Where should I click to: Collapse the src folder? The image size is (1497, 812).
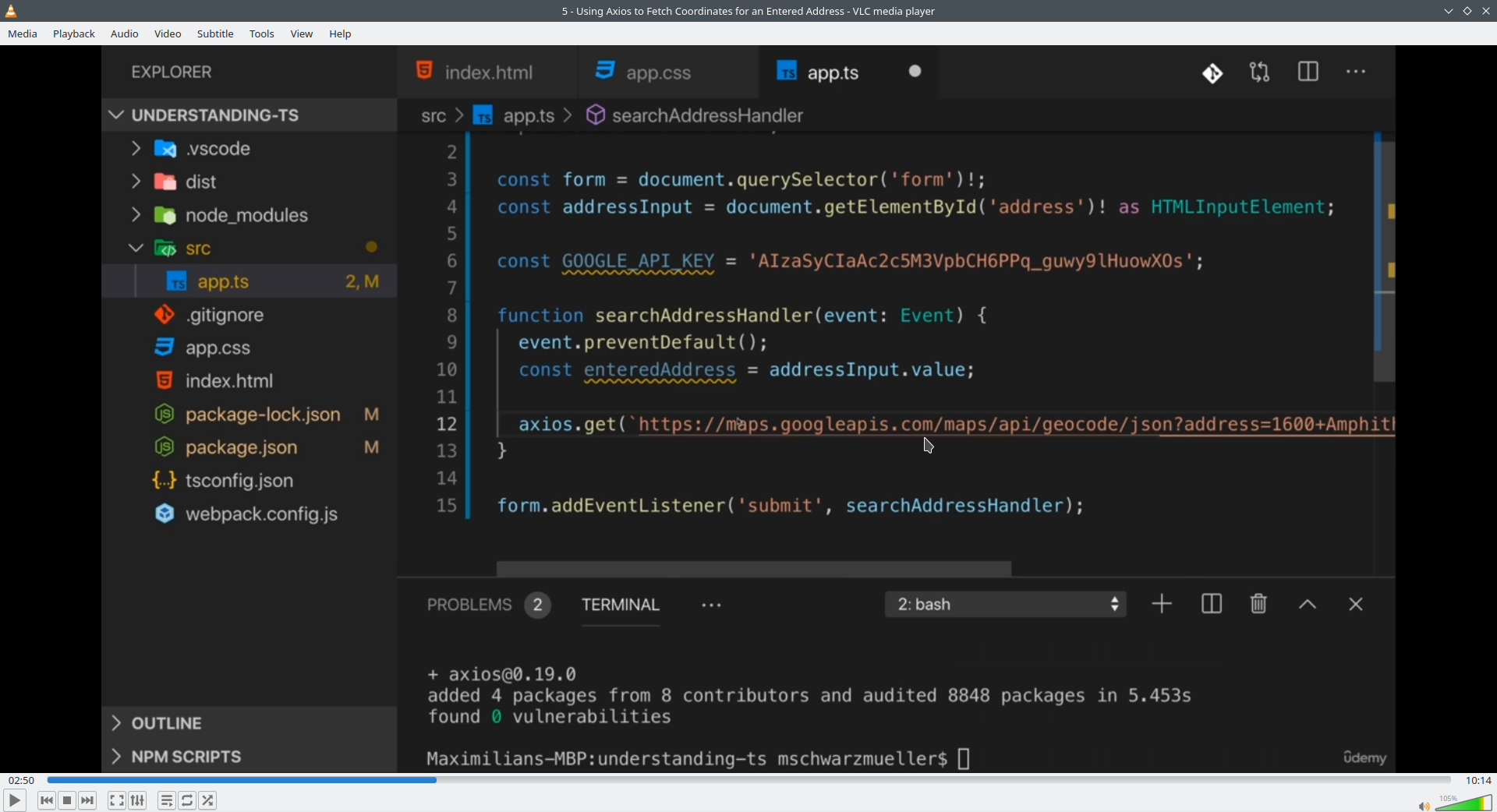[249, 248]
